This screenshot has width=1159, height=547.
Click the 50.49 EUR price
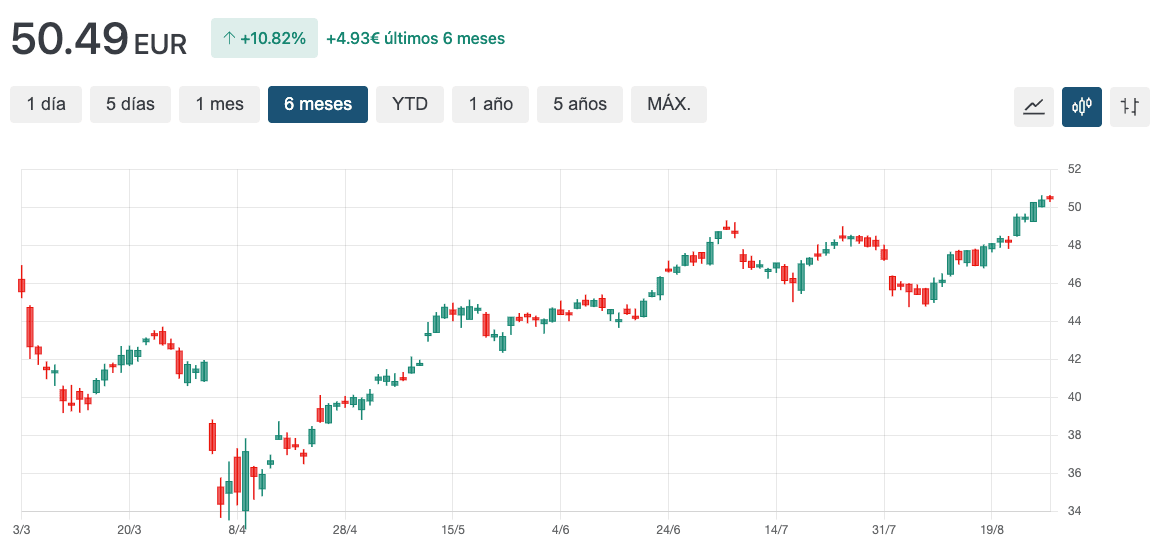[x=98, y=40]
